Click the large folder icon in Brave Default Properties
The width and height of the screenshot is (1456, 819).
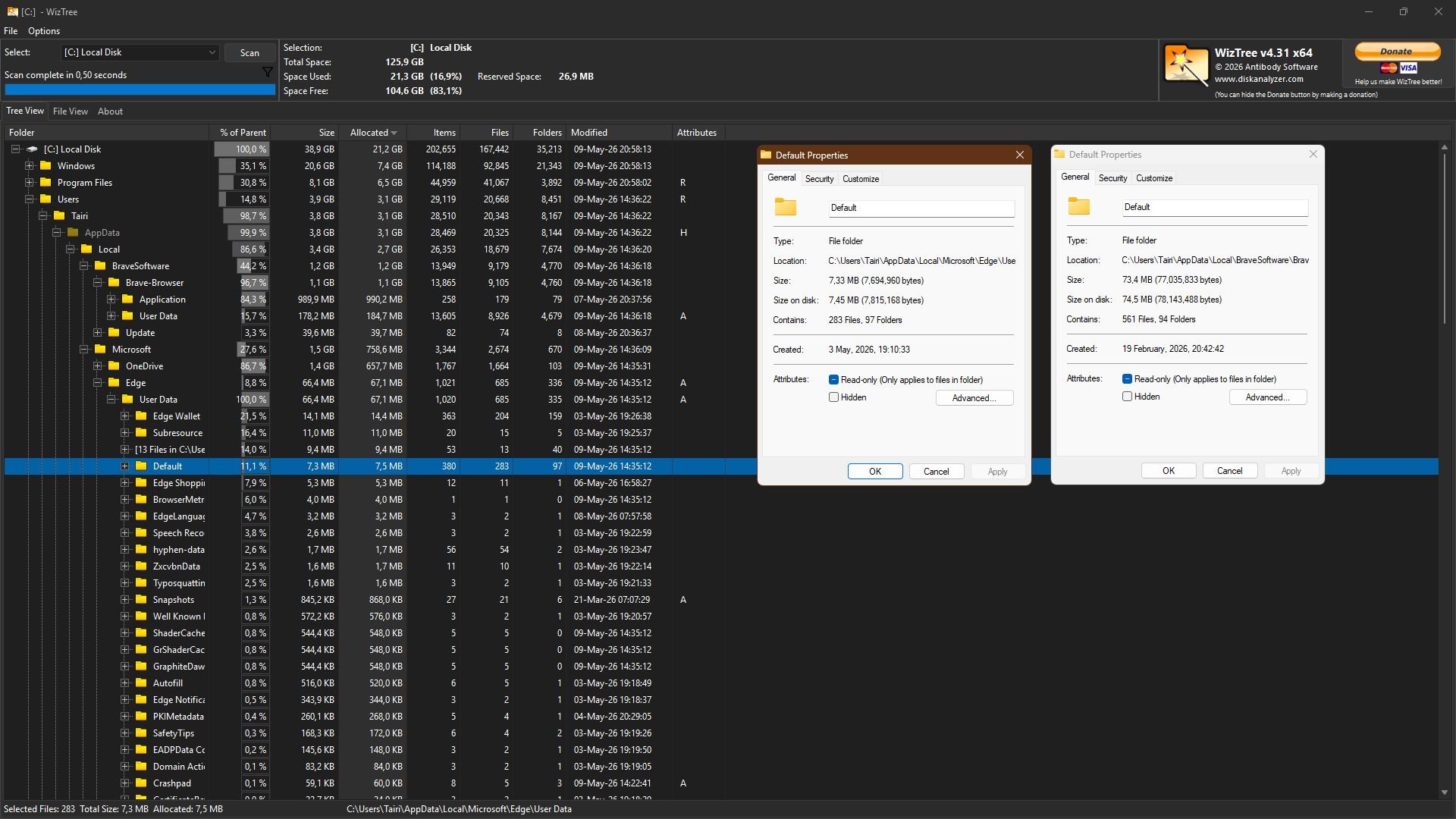pyautogui.click(x=1079, y=206)
